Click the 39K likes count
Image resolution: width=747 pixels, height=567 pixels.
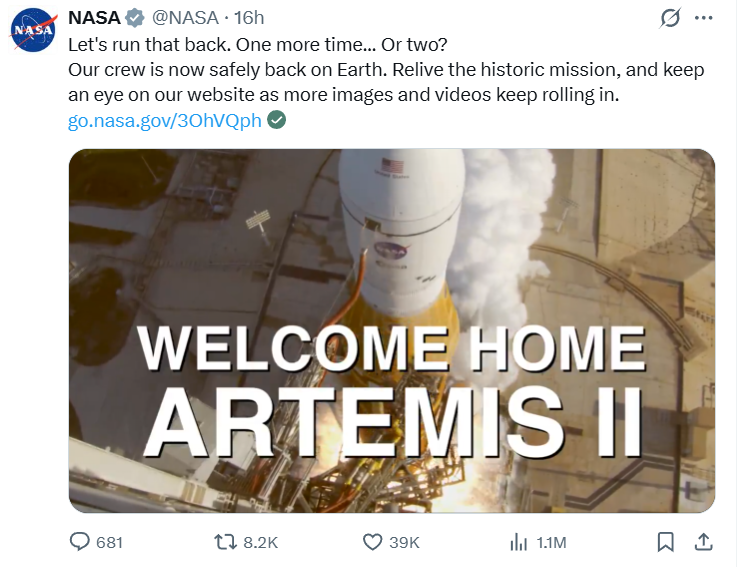click(404, 543)
